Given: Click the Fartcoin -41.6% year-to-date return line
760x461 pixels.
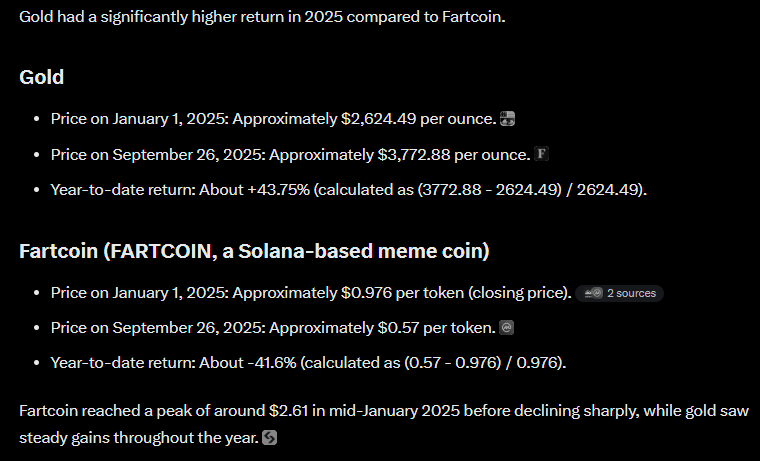Looking at the screenshot, I should (x=308, y=363).
